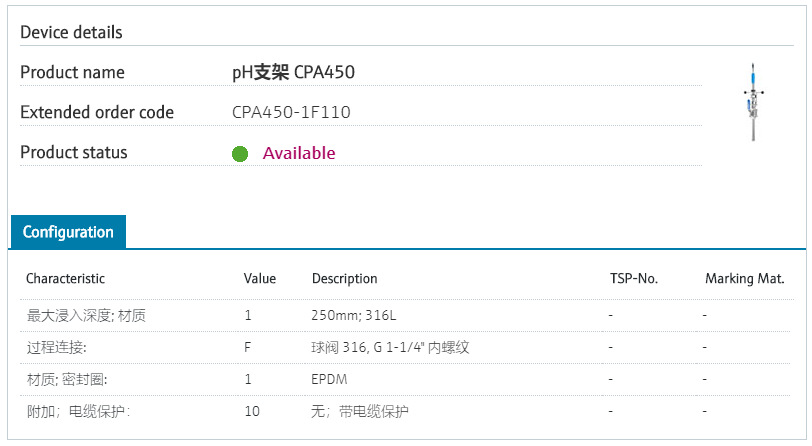
Task: Open the CPA450 product image thumbnail
Action: (x=750, y=103)
